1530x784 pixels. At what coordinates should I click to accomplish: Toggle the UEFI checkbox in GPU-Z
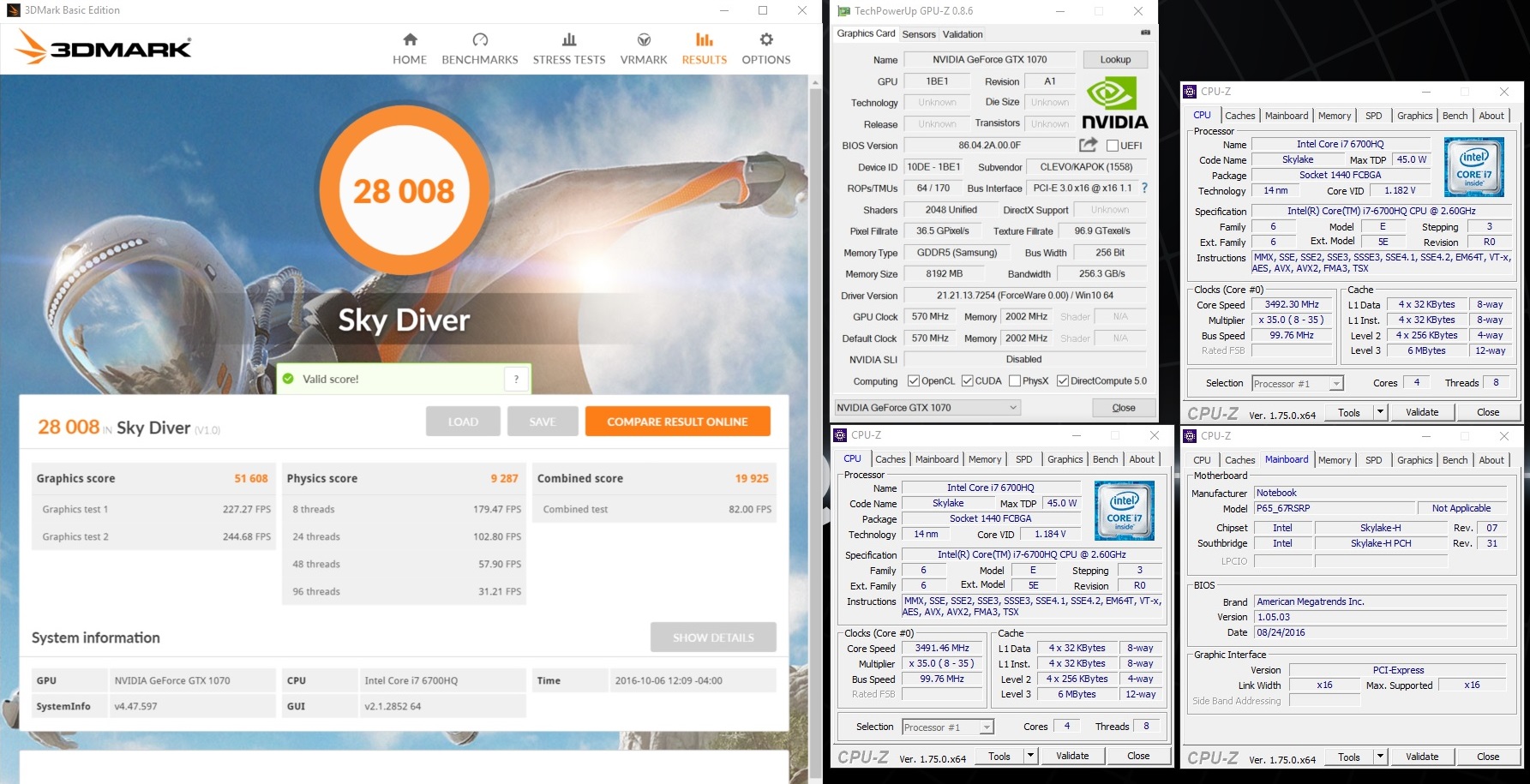pos(1113,146)
